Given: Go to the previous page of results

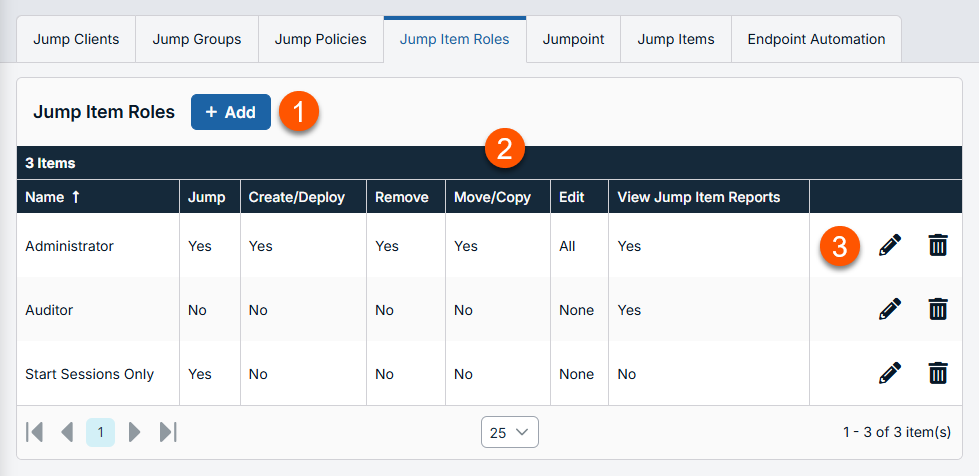Looking at the screenshot, I should tap(67, 432).
